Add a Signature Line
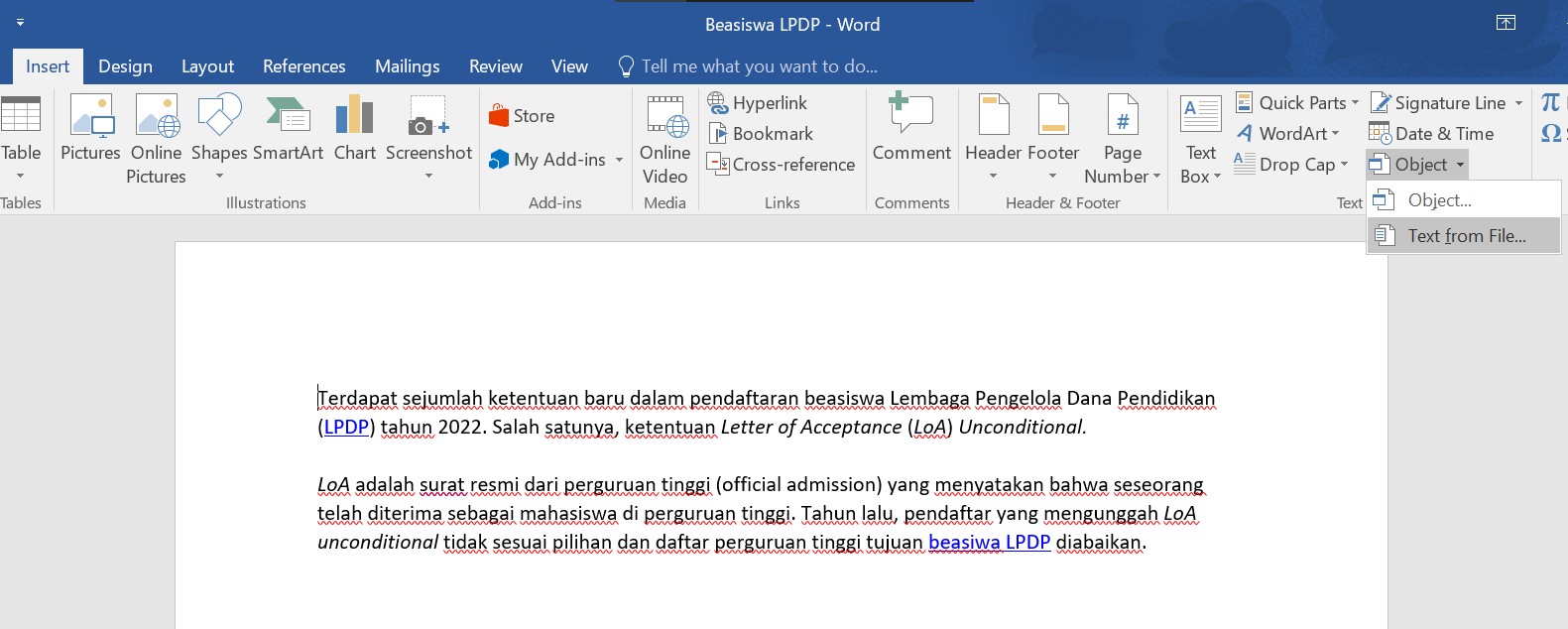1568x629 pixels. 1438,103
